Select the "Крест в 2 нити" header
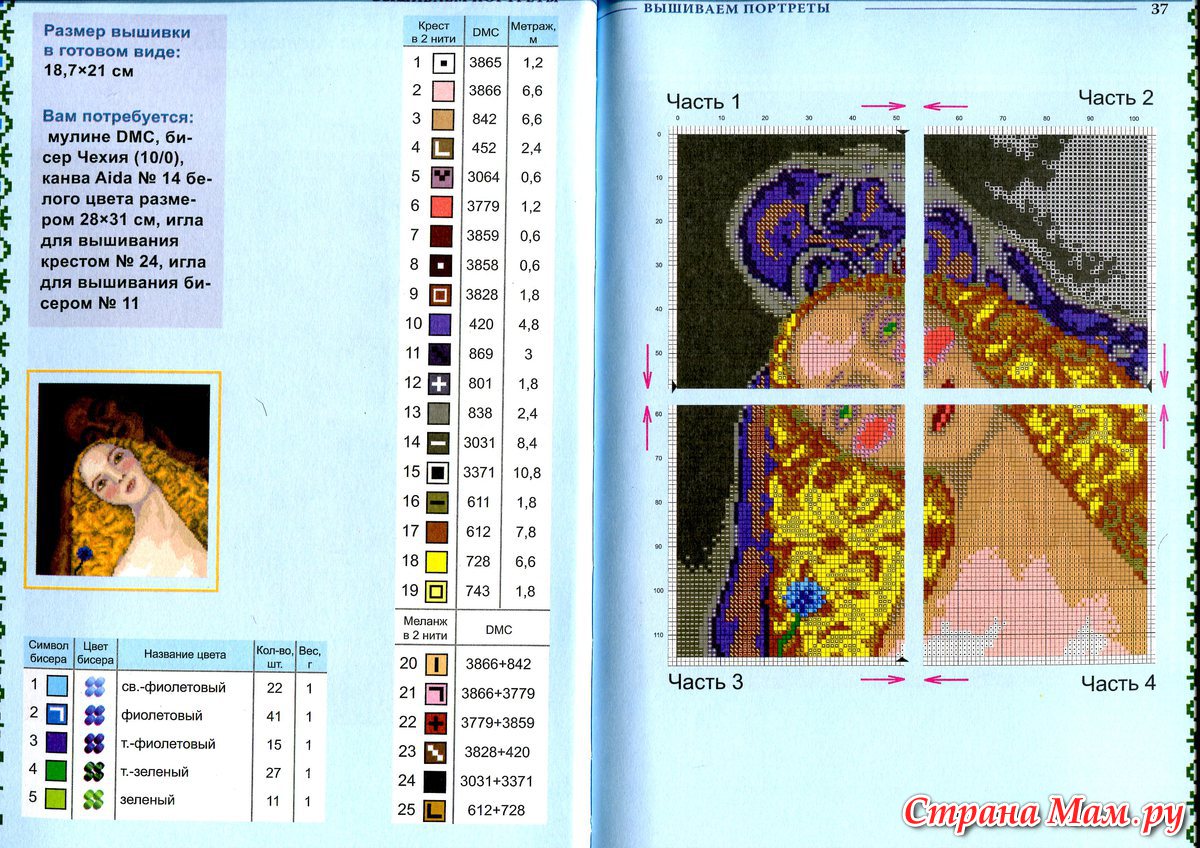 pos(434,33)
